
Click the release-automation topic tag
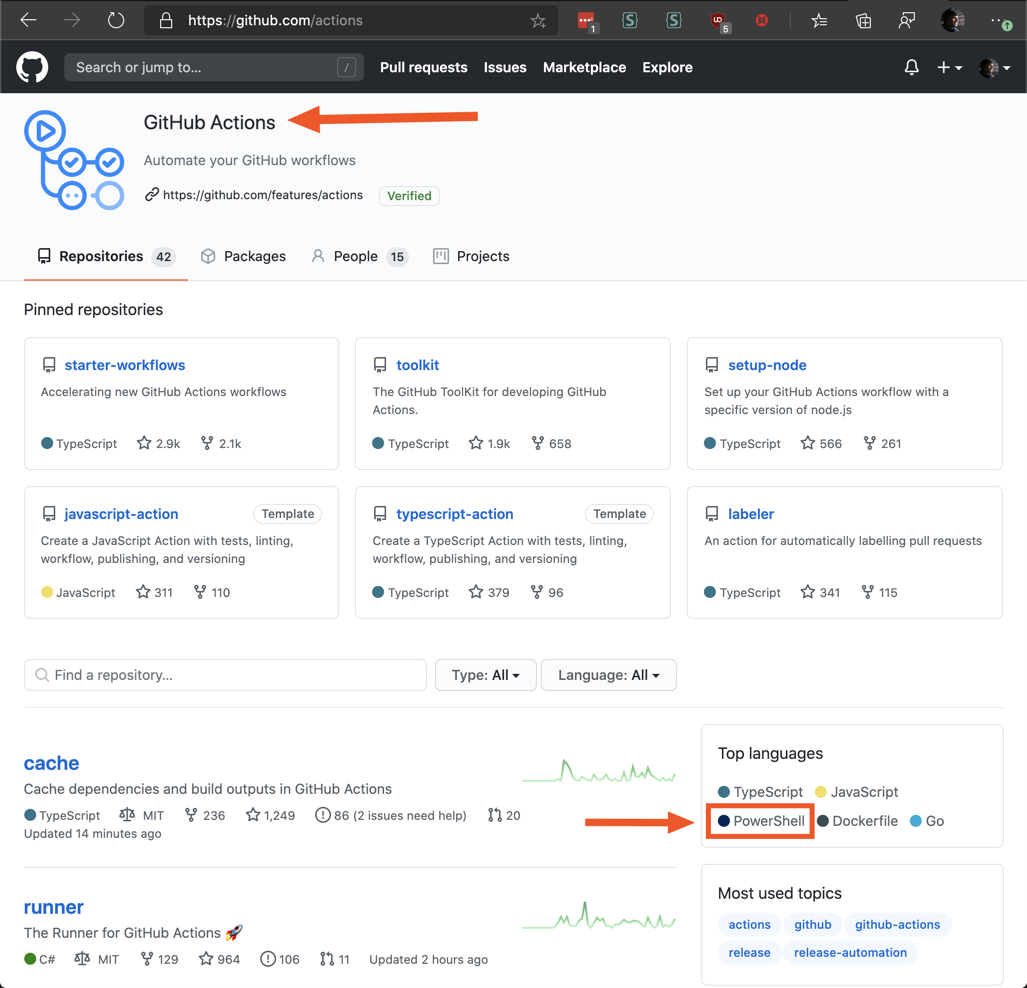tap(850, 953)
